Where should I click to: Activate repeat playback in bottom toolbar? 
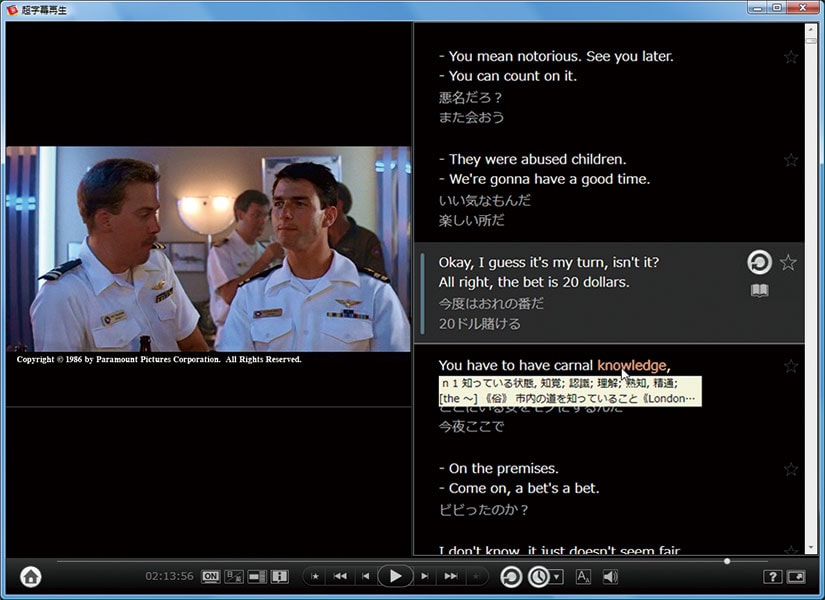tap(510, 577)
